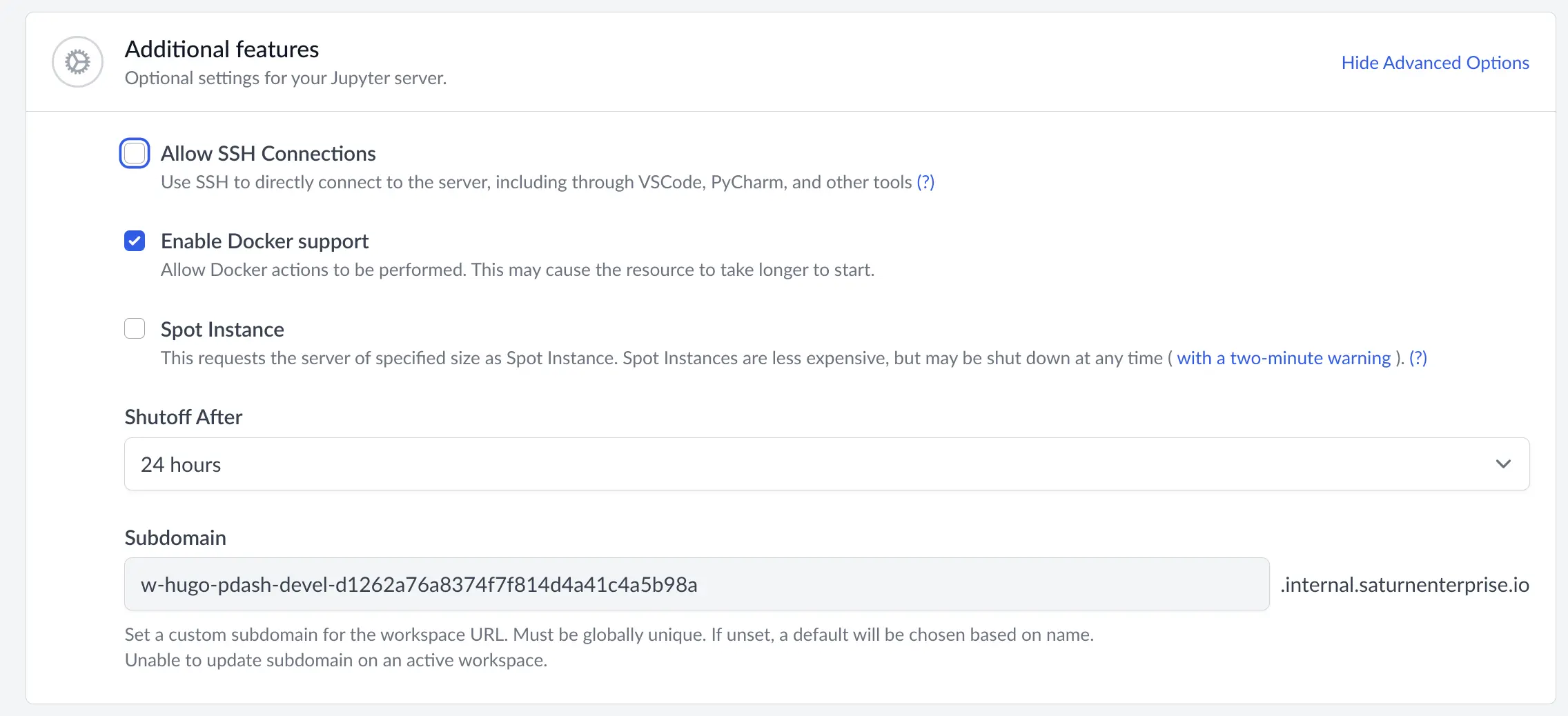Click Hide Advanced Options
The image size is (1568, 716).
pyautogui.click(x=1434, y=62)
